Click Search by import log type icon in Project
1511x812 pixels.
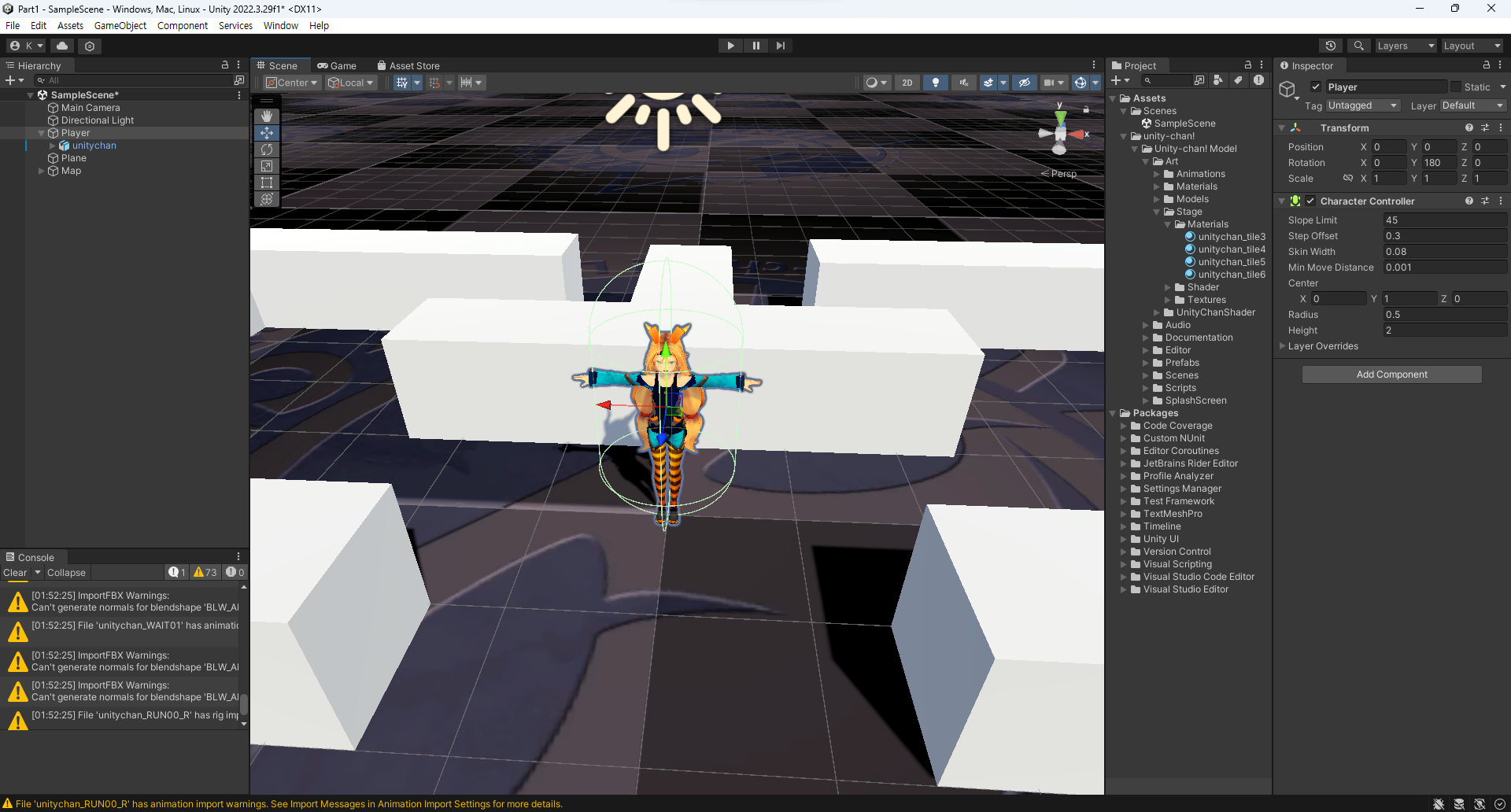tap(1259, 80)
